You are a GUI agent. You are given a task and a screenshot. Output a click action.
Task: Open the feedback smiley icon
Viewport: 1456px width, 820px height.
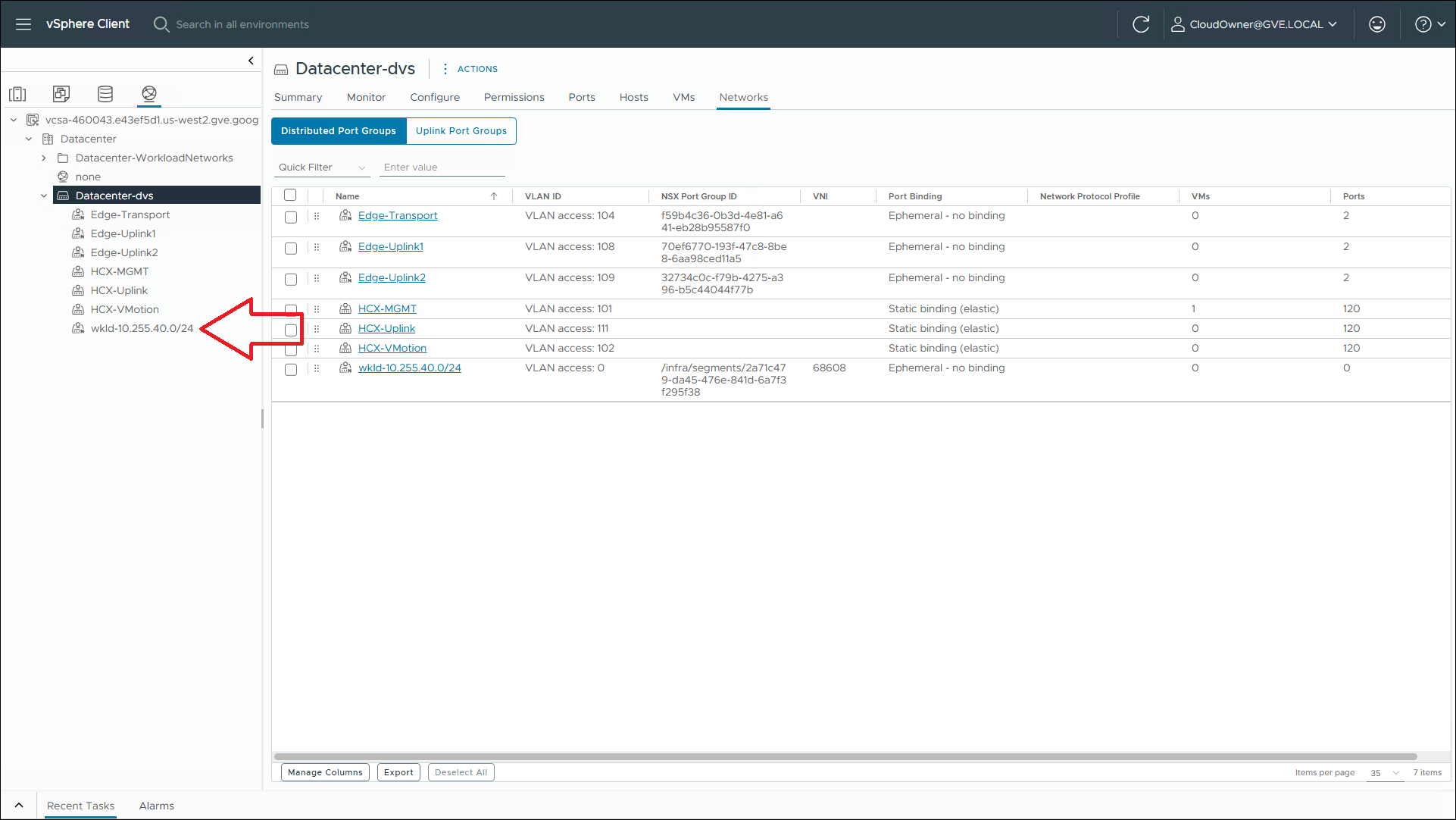(1377, 24)
